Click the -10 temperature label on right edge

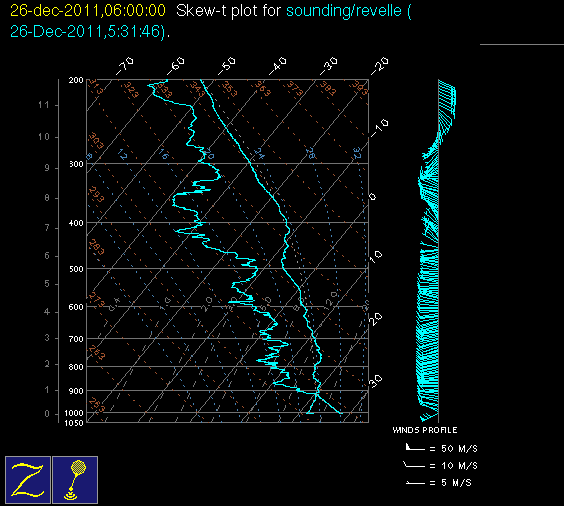point(380,128)
